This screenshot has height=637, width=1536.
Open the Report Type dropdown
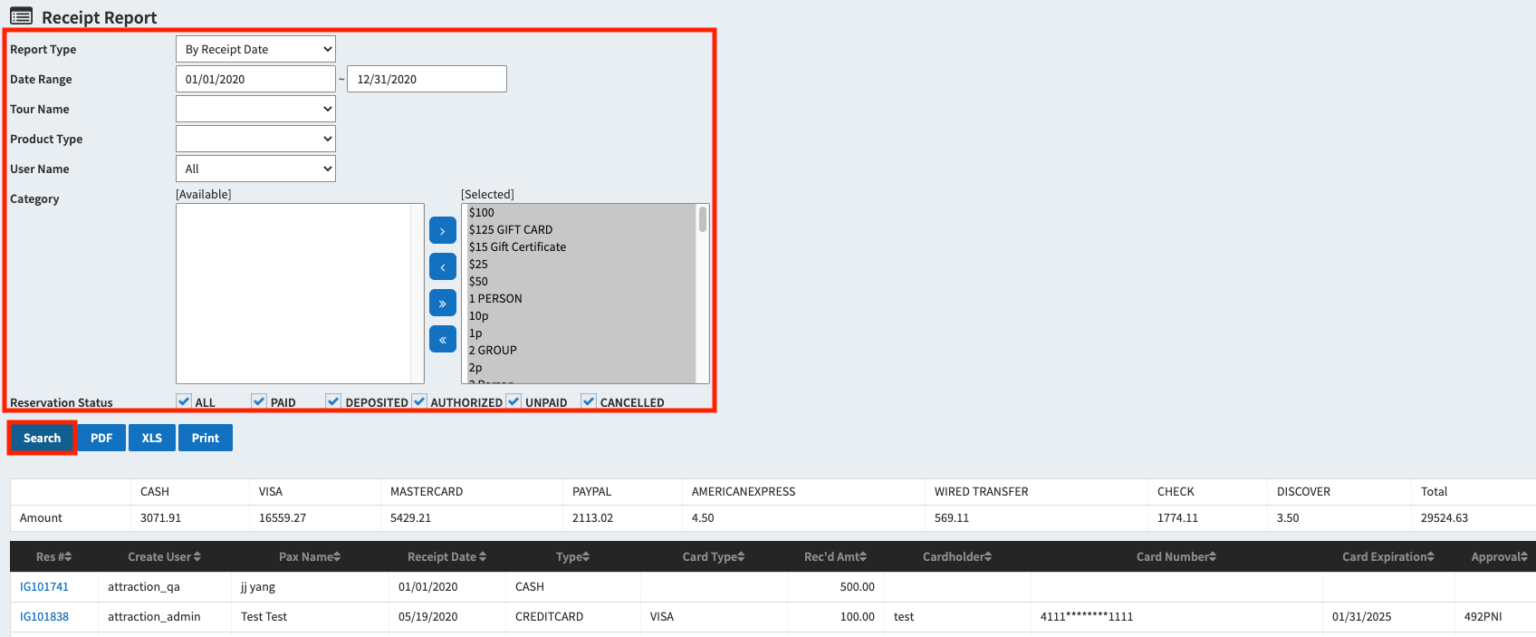[255, 49]
